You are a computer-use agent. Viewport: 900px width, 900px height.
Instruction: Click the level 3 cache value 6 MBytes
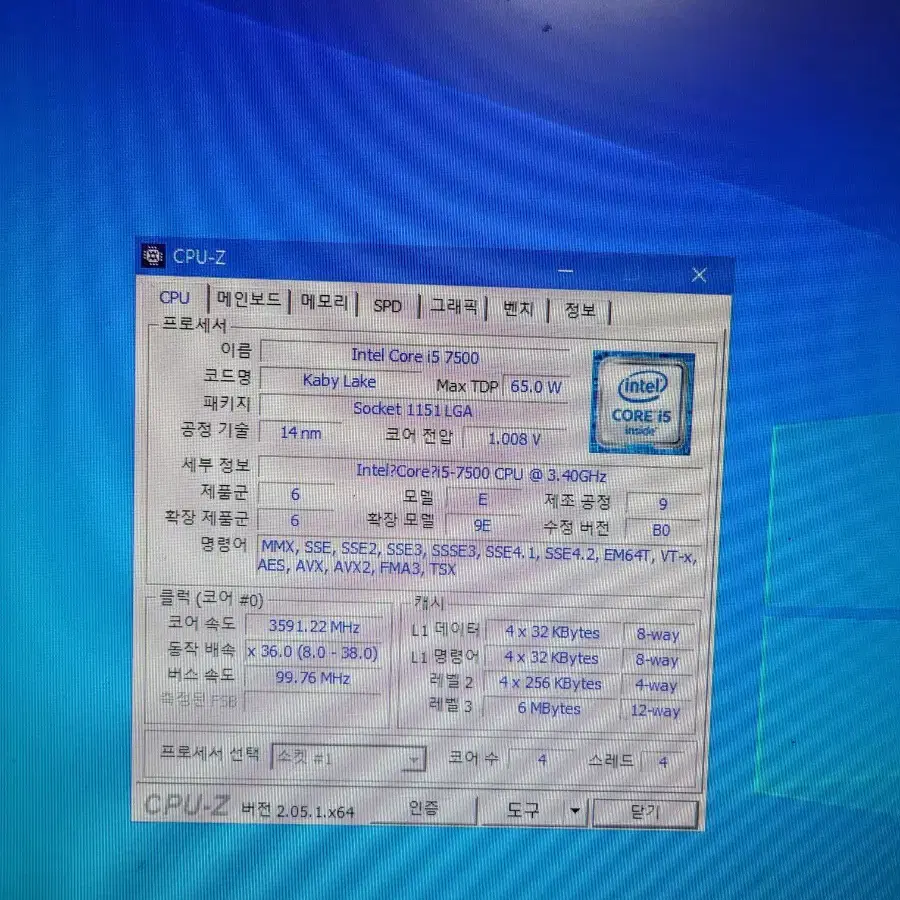549,709
